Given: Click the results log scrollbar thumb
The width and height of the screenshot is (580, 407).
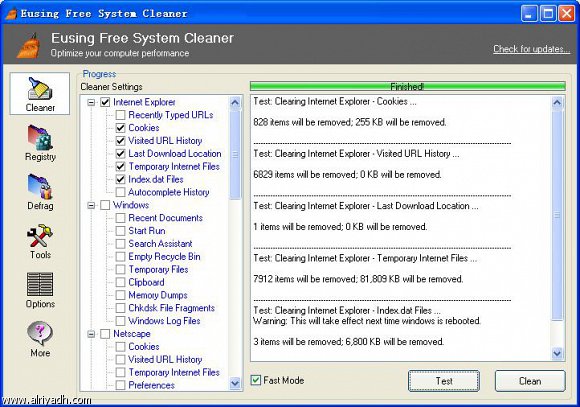Looking at the screenshot, I should click(557, 215).
